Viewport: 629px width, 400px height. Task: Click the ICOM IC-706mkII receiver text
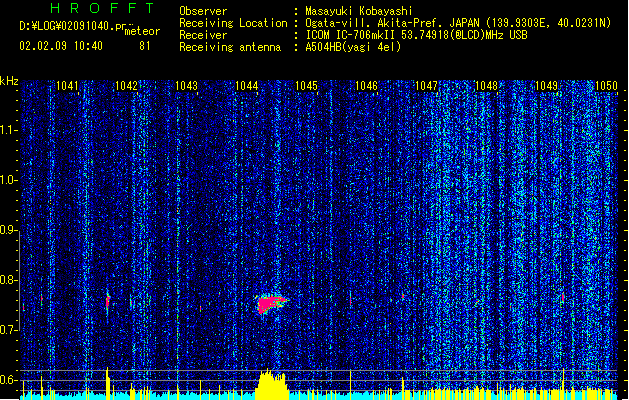click(x=416, y=35)
